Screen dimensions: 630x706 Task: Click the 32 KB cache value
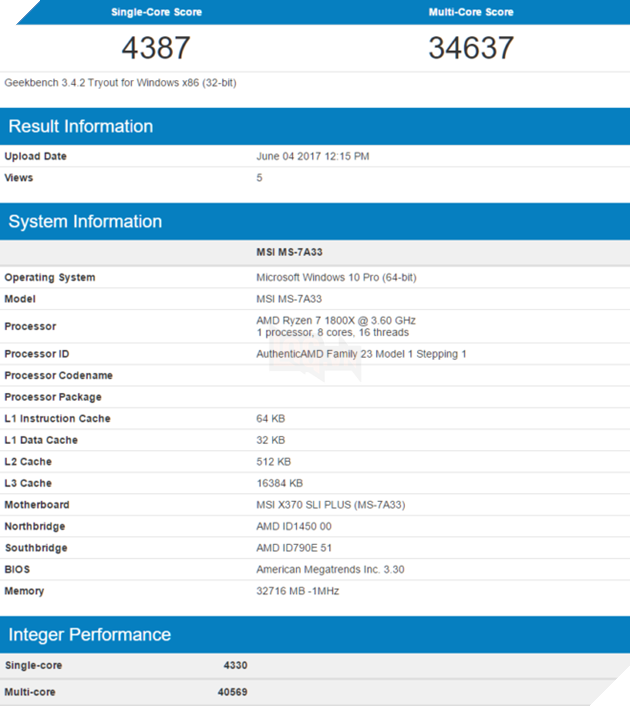271,440
